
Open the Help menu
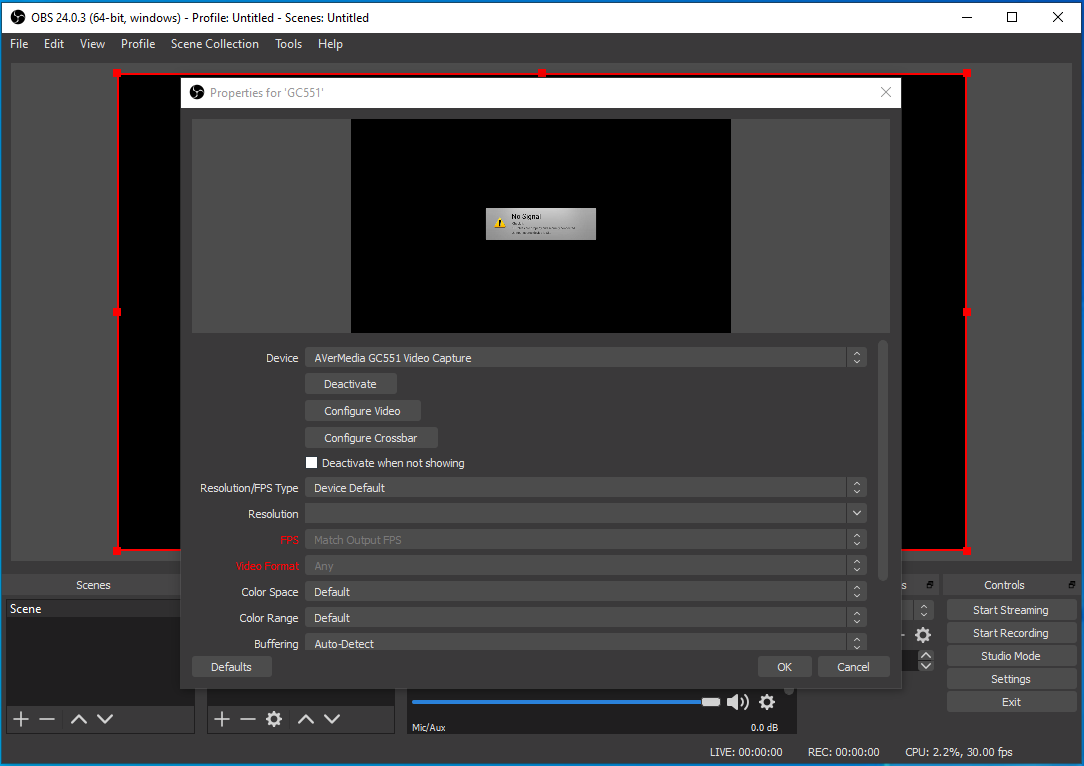[330, 44]
